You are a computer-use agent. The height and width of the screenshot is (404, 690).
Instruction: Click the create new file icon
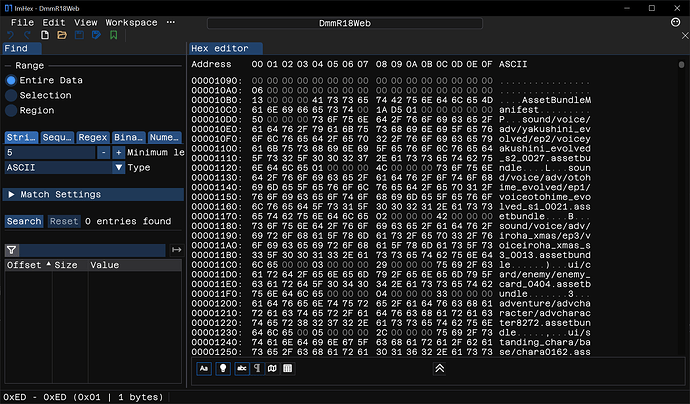coord(46,36)
